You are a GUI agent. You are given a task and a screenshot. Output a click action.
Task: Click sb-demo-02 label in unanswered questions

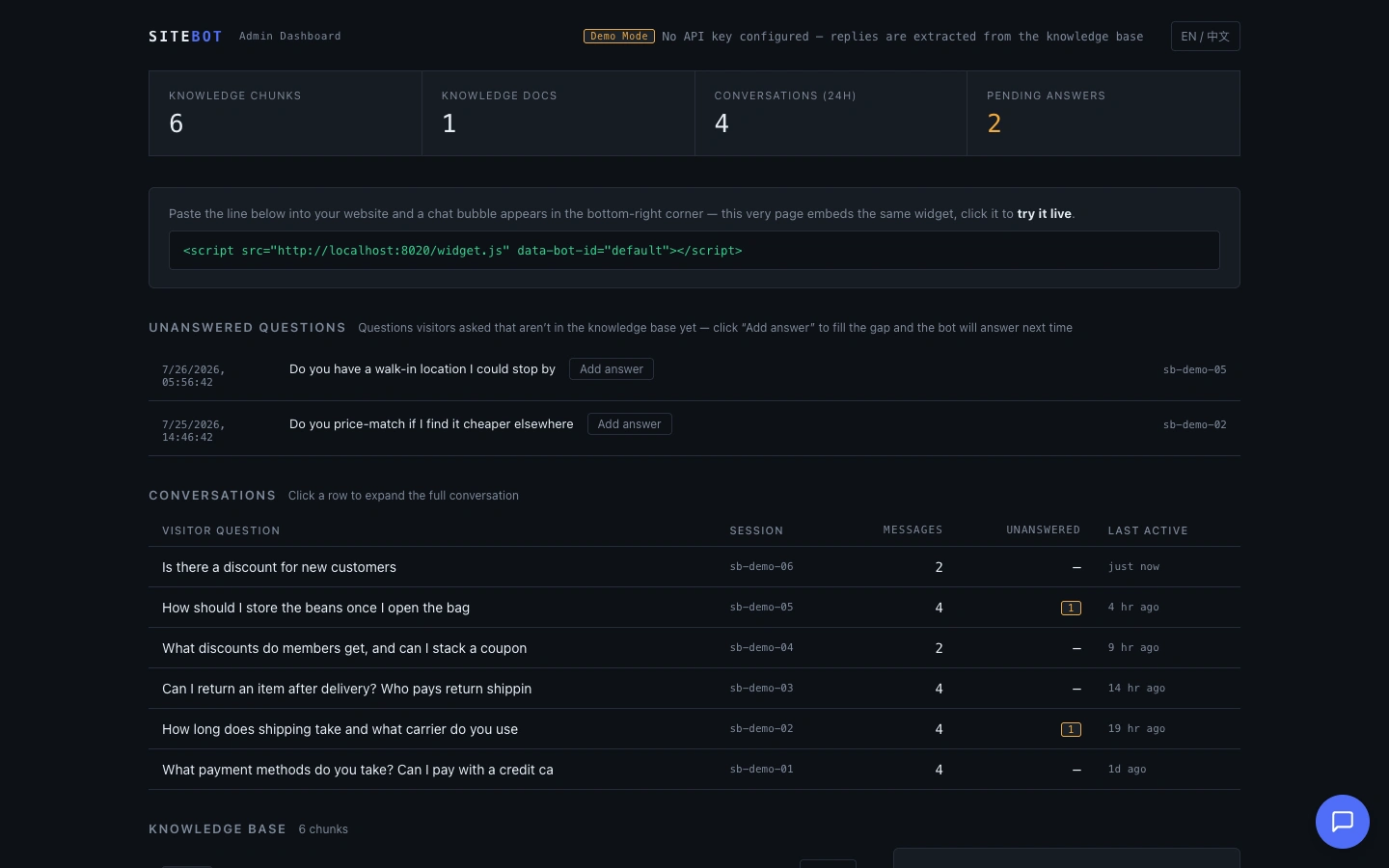click(x=1194, y=424)
